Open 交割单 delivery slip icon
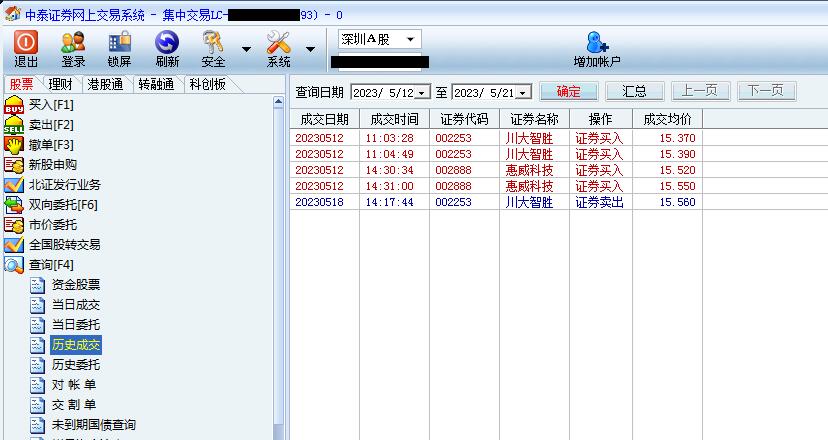 click(37, 405)
